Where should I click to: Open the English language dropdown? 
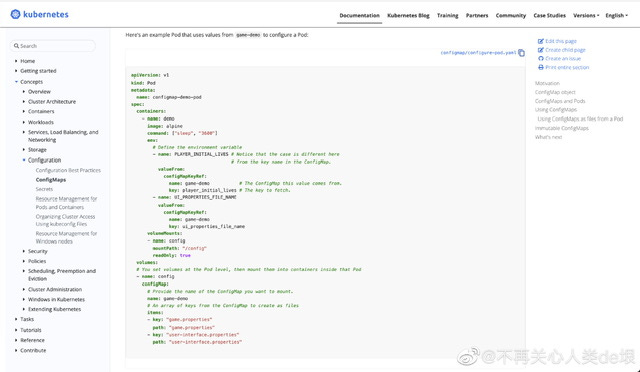(x=616, y=16)
